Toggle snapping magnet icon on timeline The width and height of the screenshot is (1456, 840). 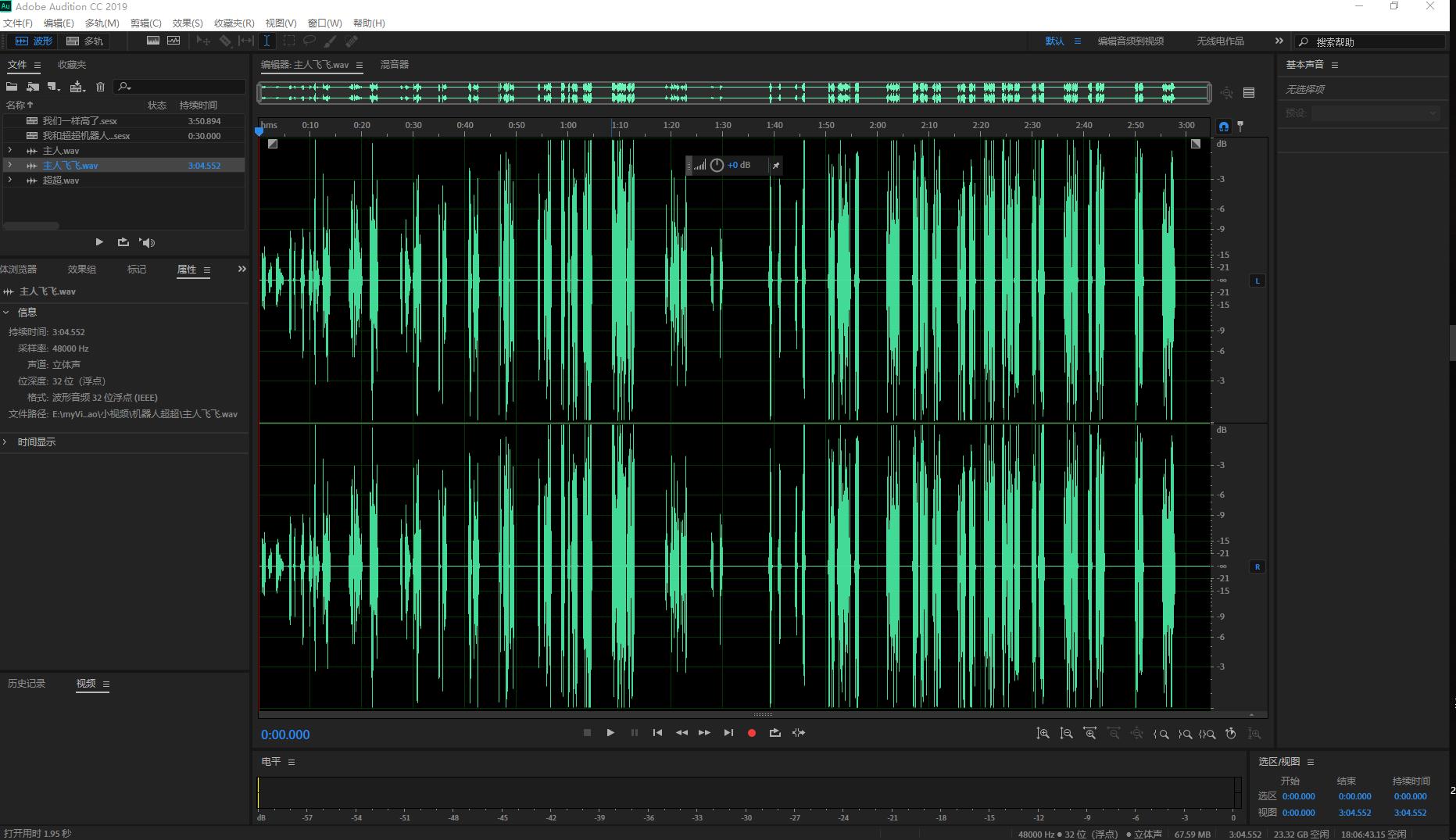coord(1223,126)
